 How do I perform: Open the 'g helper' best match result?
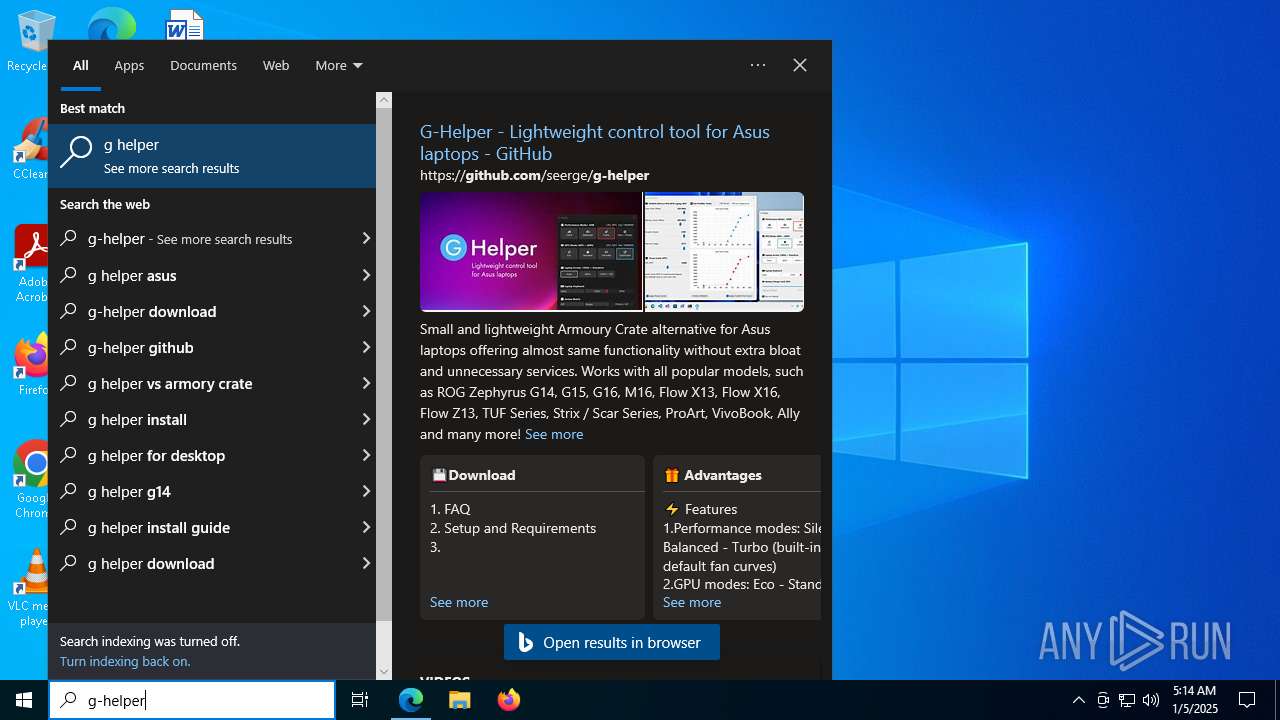pyautogui.click(x=212, y=156)
